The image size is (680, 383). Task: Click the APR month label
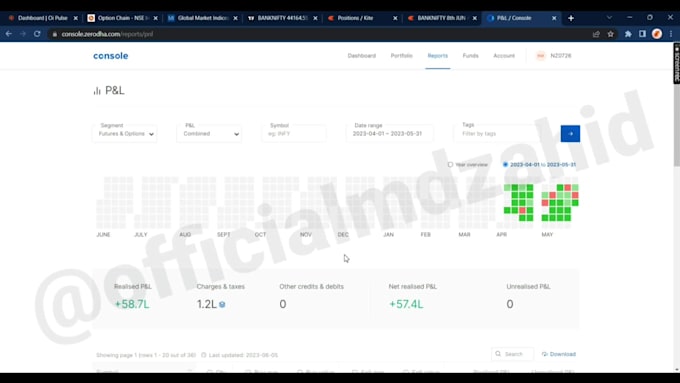click(501, 234)
